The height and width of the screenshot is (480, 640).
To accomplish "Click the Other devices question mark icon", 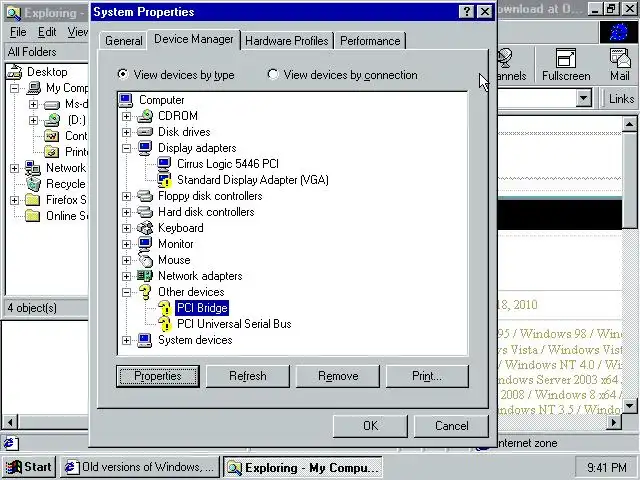I will (145, 292).
